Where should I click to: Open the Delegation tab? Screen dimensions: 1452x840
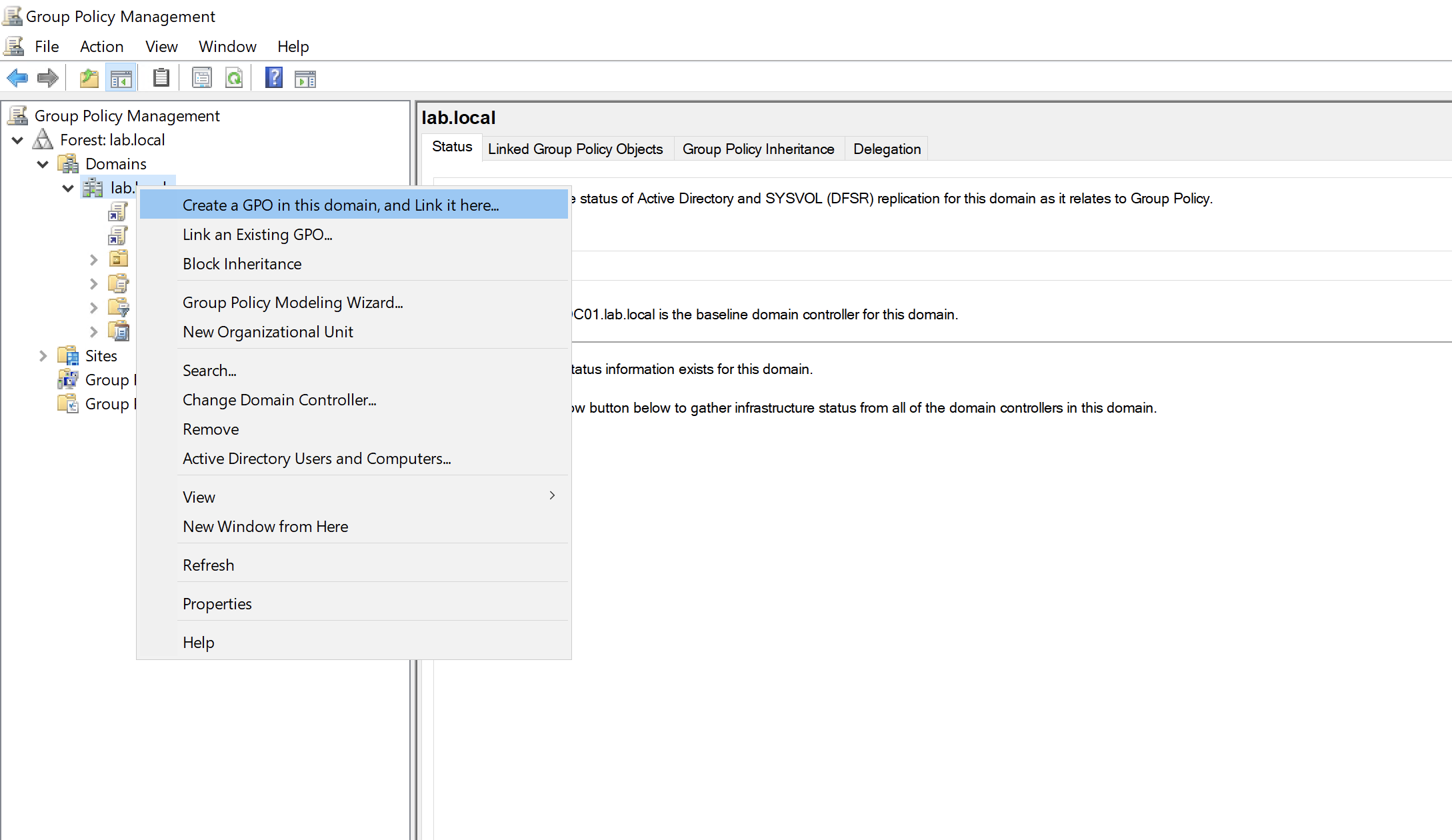[887, 149]
